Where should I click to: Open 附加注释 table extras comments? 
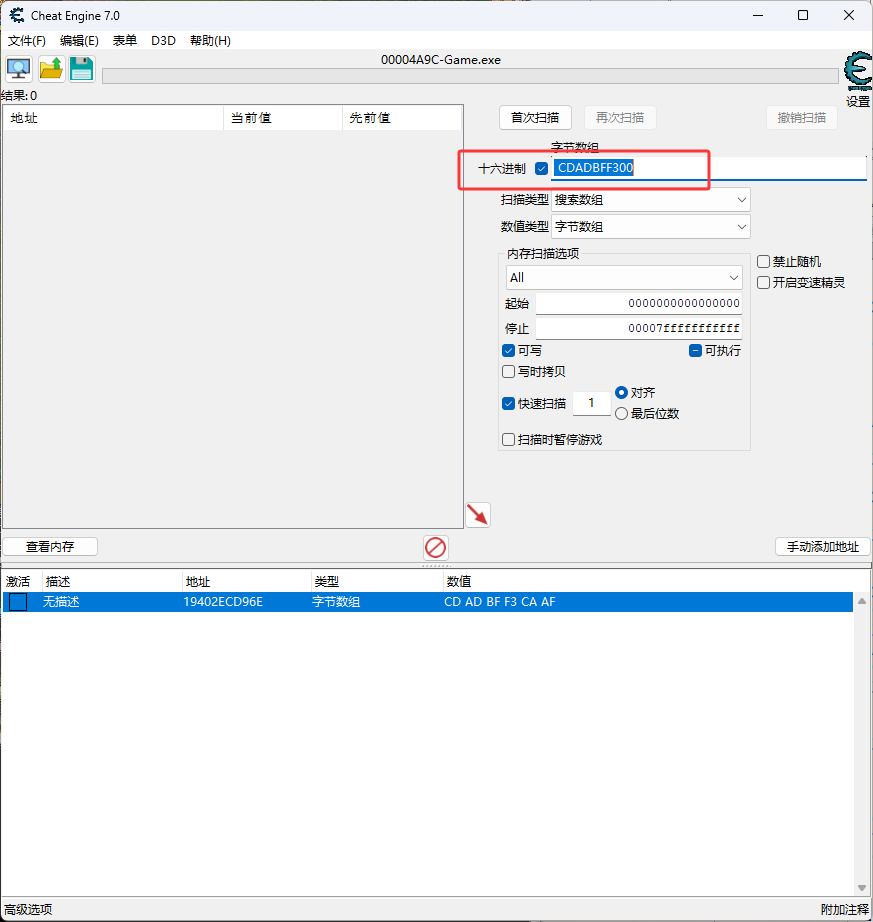coord(845,910)
